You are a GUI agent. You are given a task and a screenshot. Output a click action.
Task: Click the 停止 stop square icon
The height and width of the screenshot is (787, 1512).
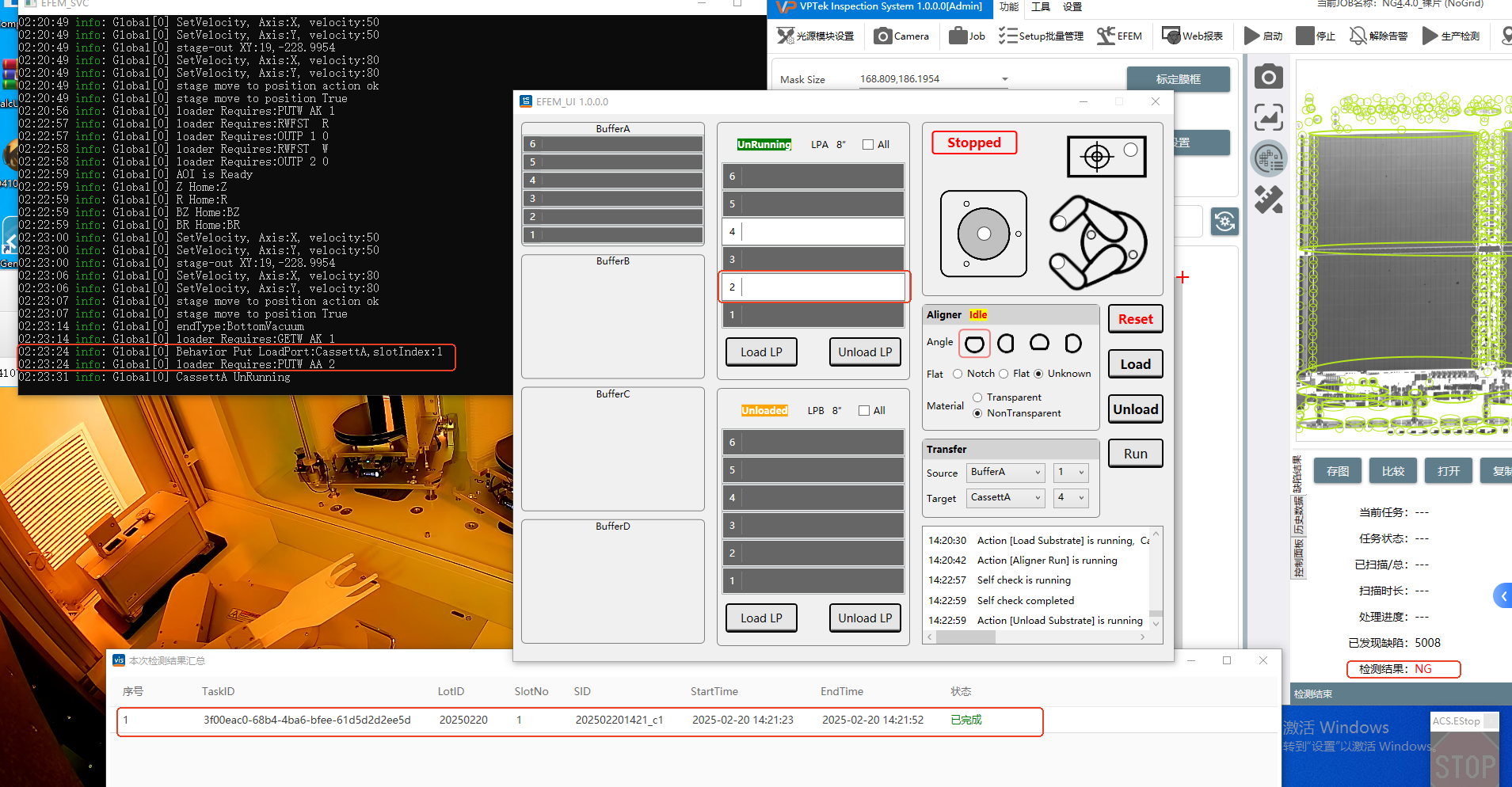pyautogui.click(x=1305, y=36)
